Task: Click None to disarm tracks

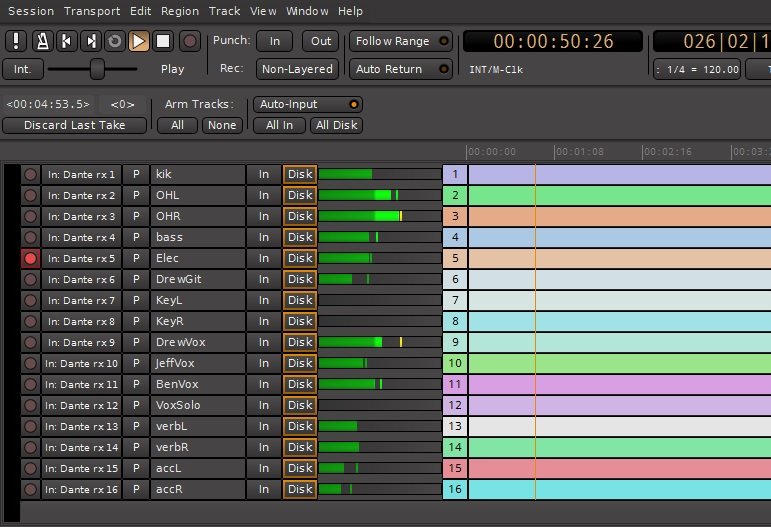Action: click(222, 125)
